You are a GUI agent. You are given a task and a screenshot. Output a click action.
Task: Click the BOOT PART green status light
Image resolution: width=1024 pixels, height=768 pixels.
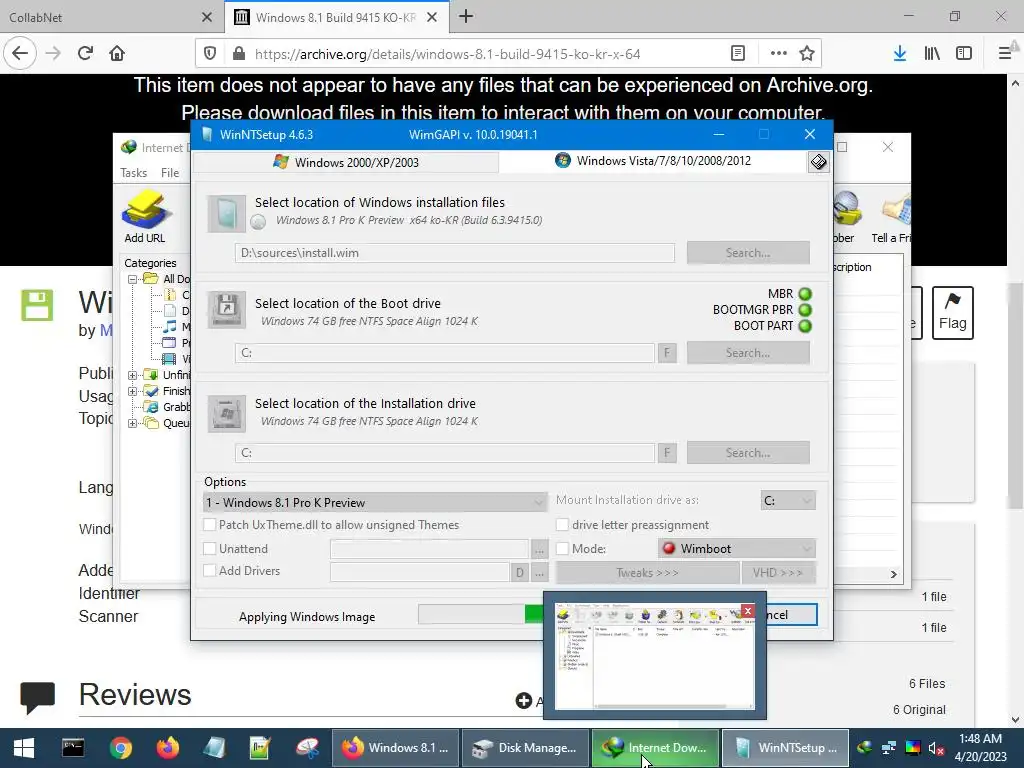[x=805, y=326]
